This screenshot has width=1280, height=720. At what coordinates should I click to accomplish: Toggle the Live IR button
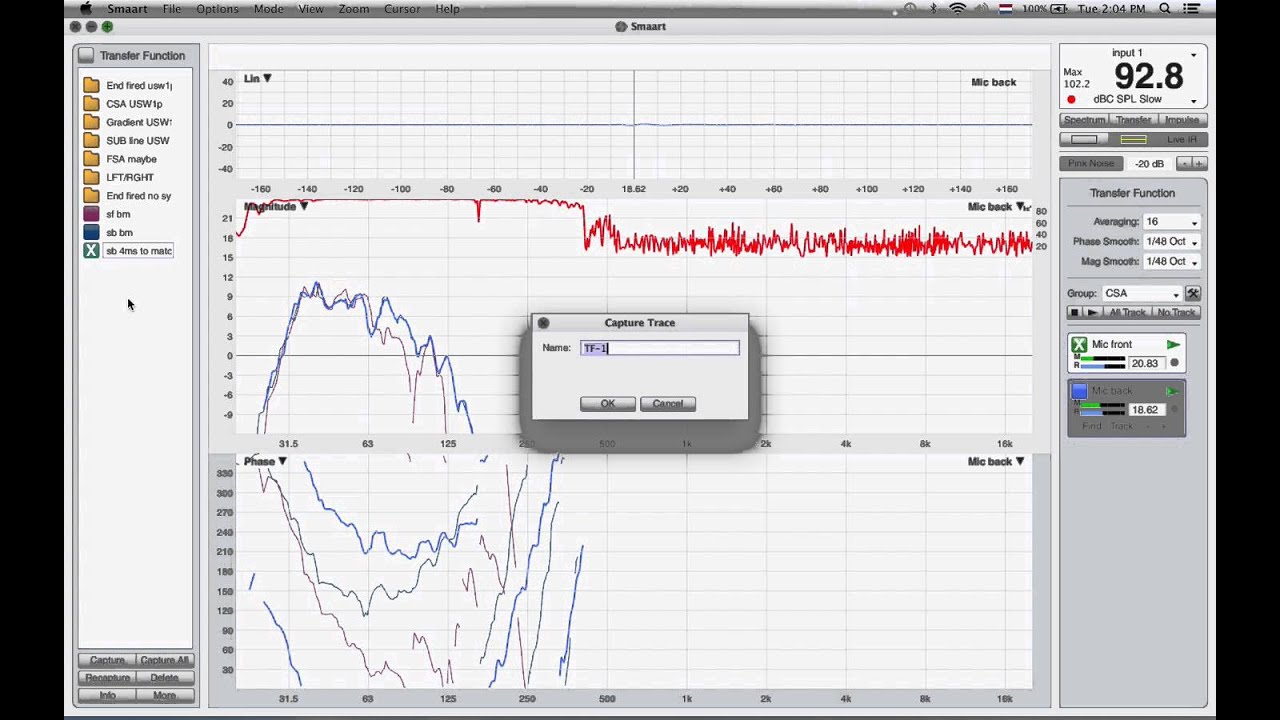(x=1180, y=139)
